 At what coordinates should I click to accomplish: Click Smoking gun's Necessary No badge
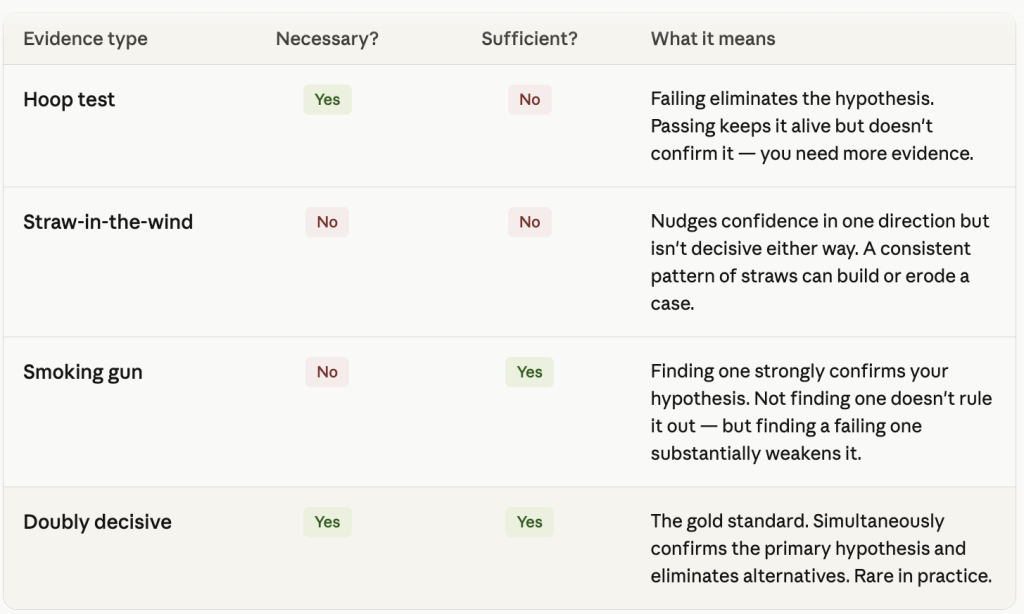pyautogui.click(x=327, y=372)
